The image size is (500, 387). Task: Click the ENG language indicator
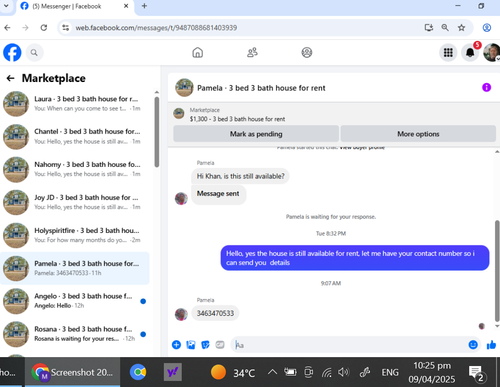390,372
